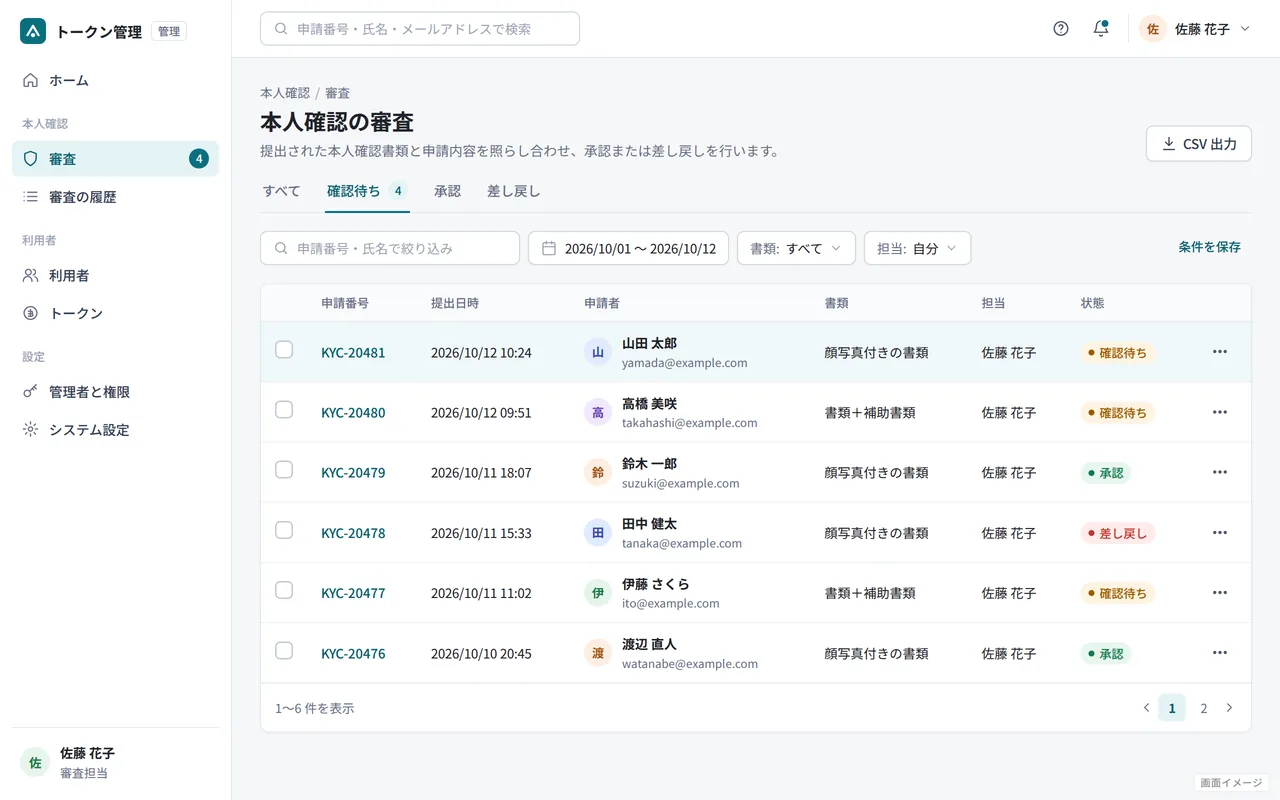
Task: Open row actions menu for KYC-20479
Action: [x=1219, y=472]
